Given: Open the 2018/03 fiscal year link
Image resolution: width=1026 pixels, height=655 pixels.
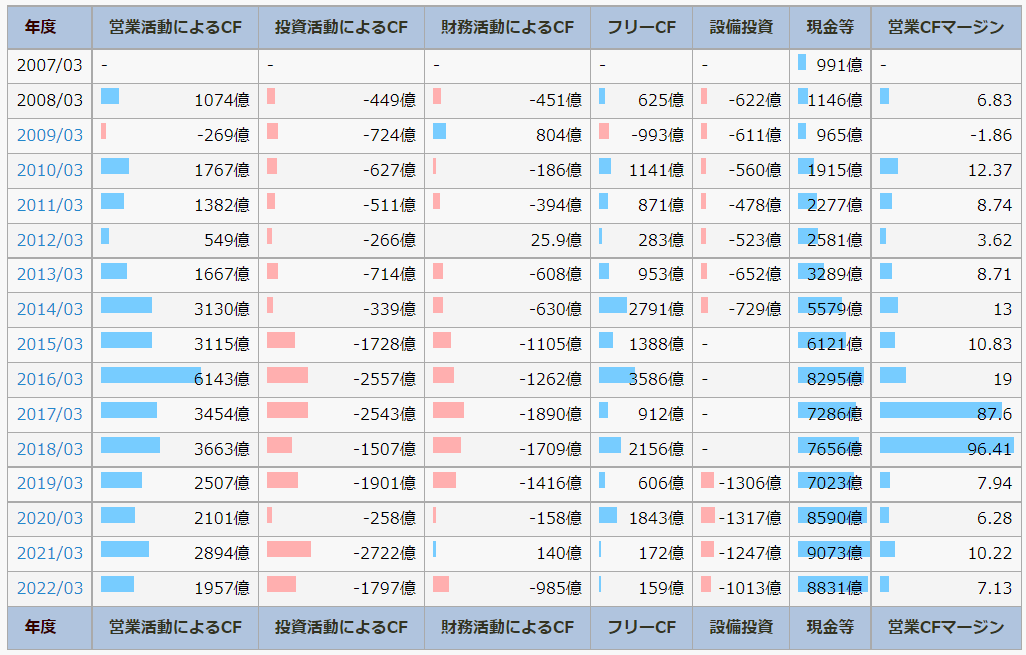Looking at the screenshot, I should 50,450.
